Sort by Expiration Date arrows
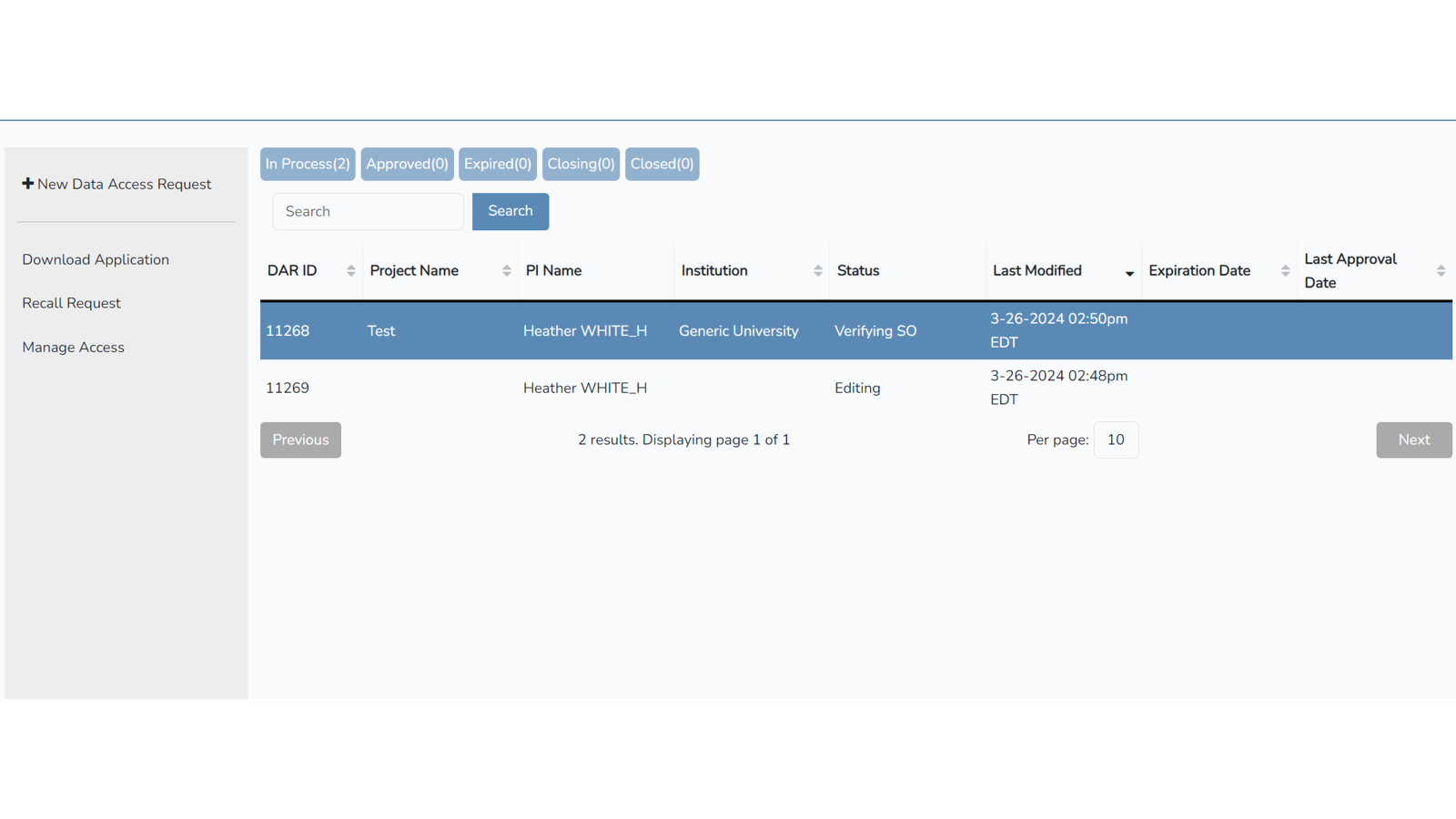This screenshot has width=1456, height=819. point(1285,271)
